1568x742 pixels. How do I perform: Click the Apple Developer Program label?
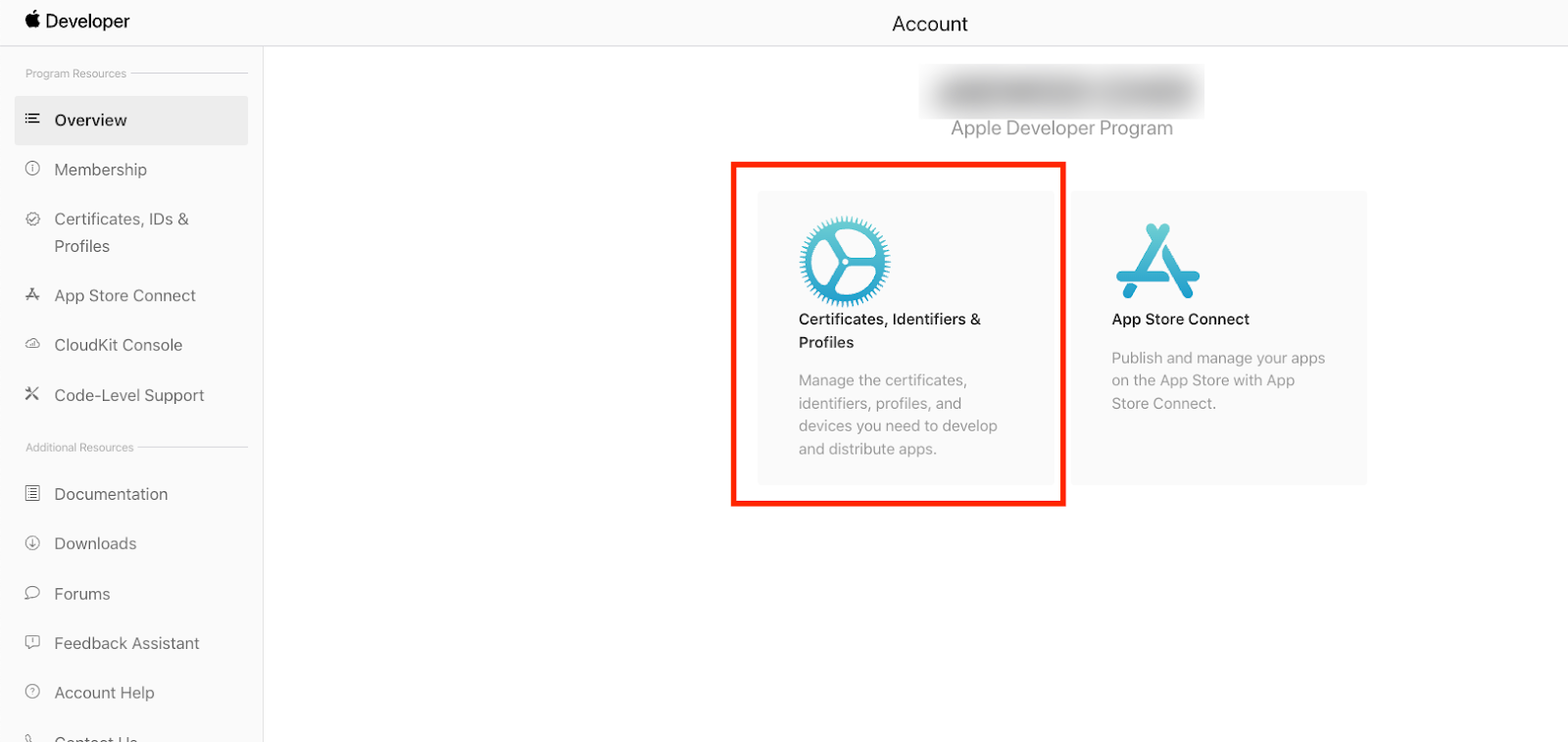1061,128
